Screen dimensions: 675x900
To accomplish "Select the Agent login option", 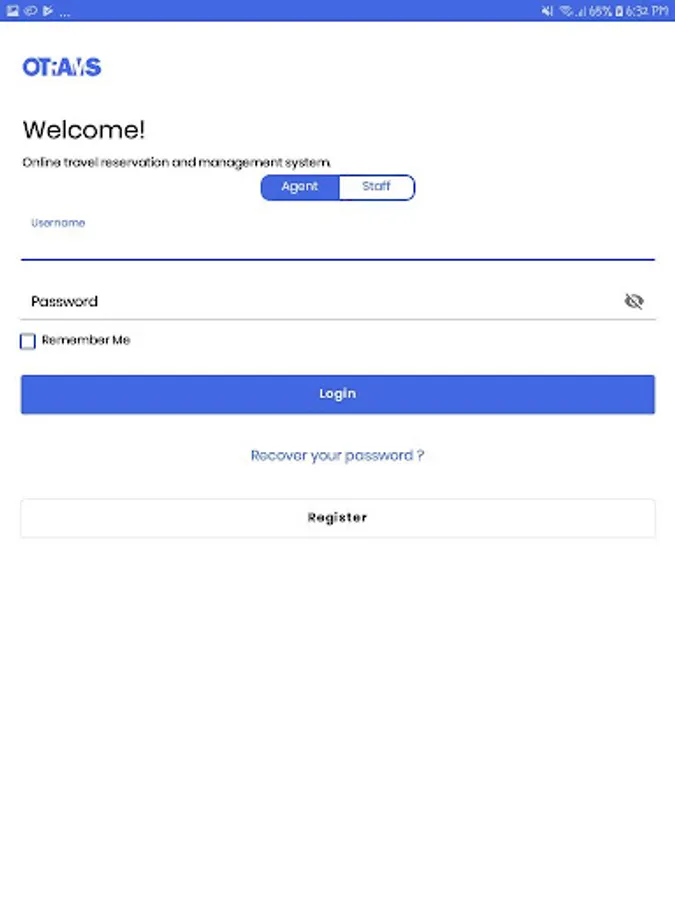I will (x=300, y=187).
